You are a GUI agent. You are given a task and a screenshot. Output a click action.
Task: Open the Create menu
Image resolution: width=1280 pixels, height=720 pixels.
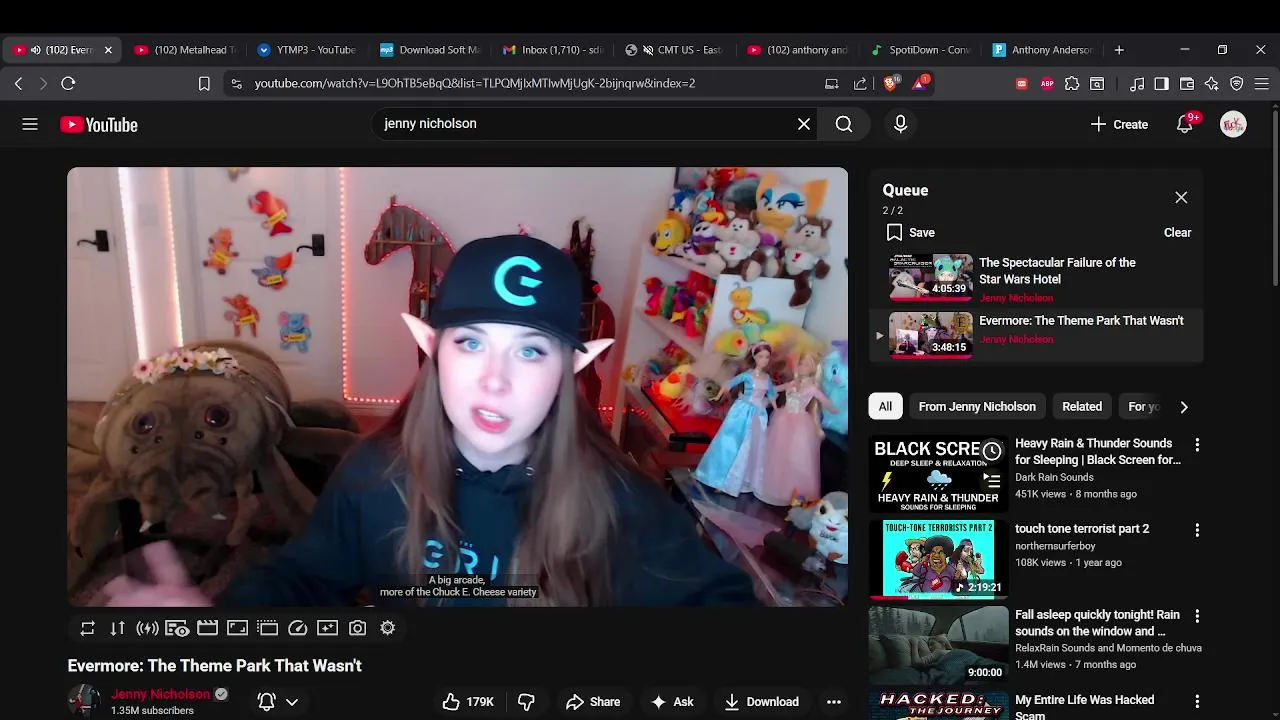(x=1120, y=124)
